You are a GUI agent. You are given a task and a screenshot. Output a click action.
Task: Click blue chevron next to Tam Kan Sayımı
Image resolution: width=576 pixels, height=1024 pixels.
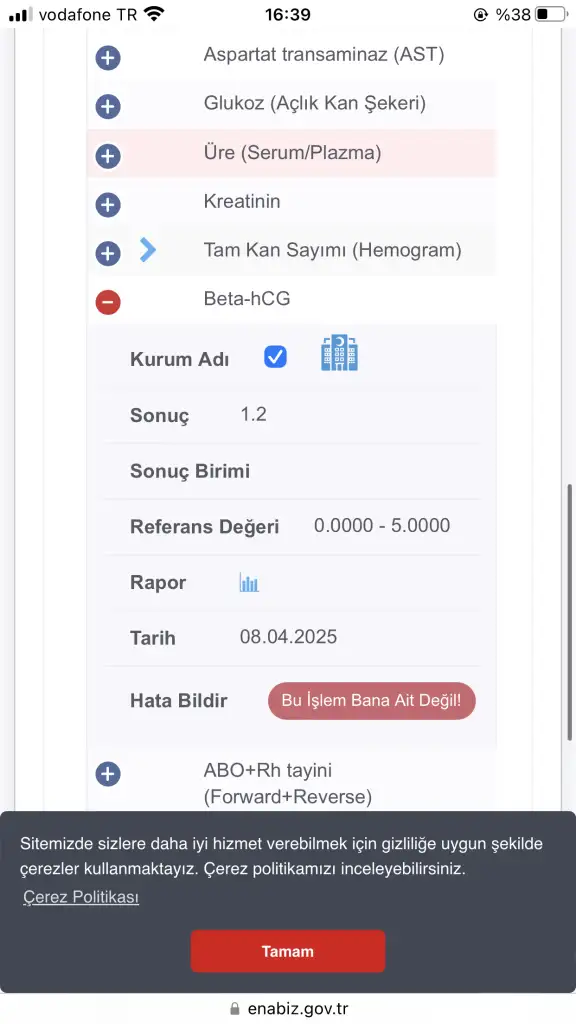click(148, 249)
